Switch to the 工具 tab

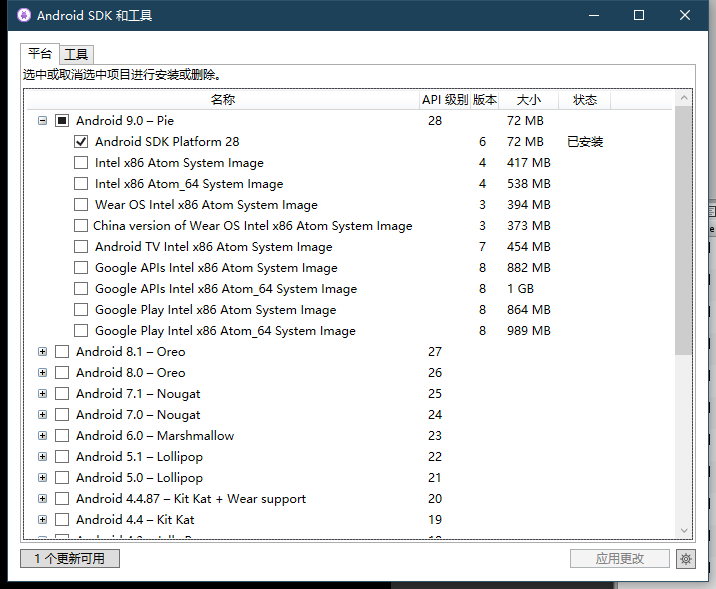pyautogui.click(x=76, y=55)
